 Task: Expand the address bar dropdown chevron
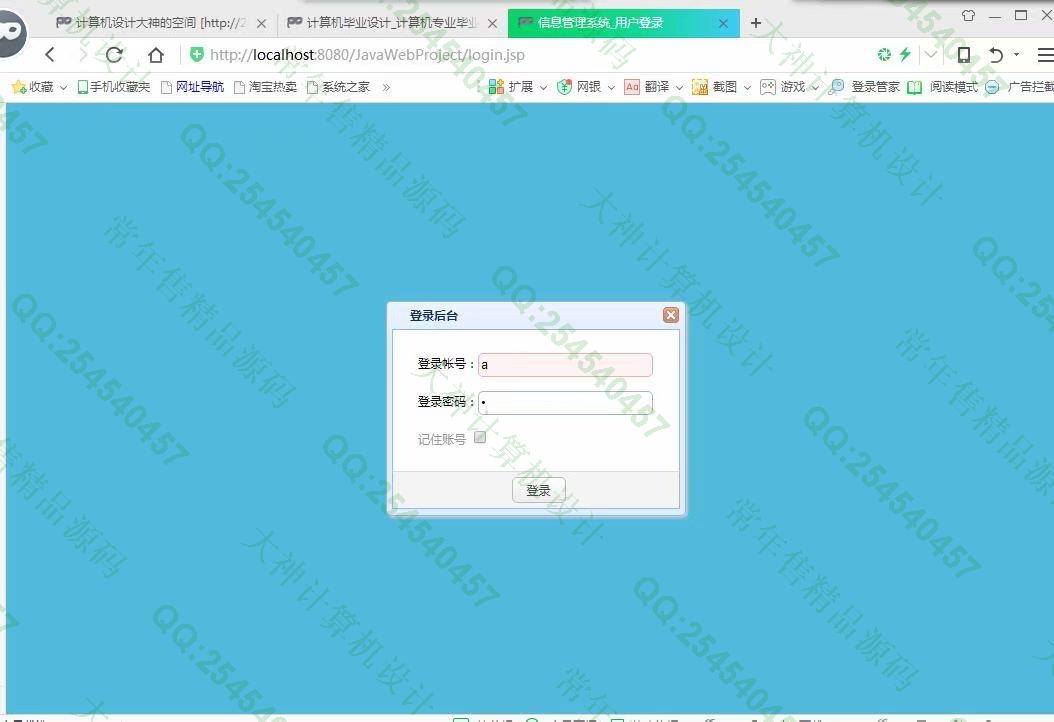[x=930, y=54]
